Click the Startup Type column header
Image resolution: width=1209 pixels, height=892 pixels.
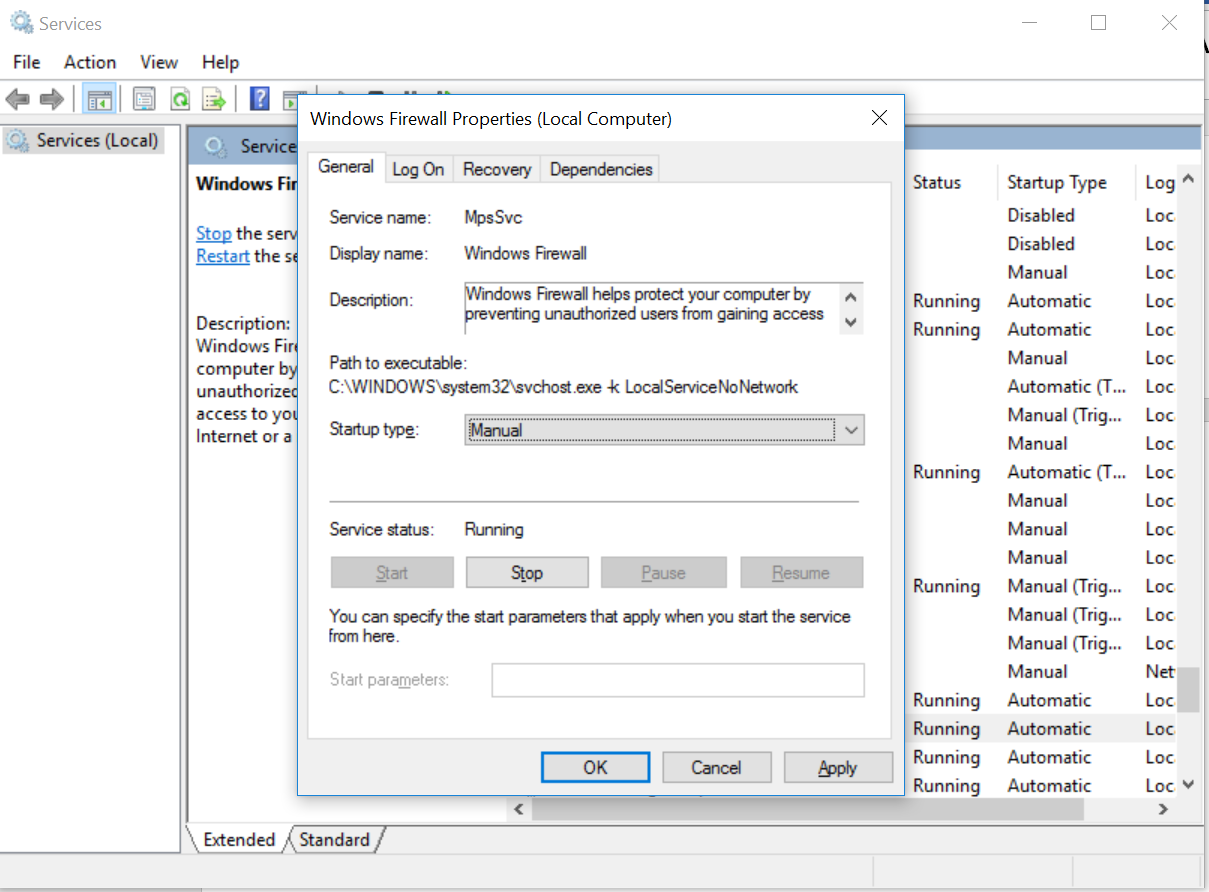(x=1056, y=183)
